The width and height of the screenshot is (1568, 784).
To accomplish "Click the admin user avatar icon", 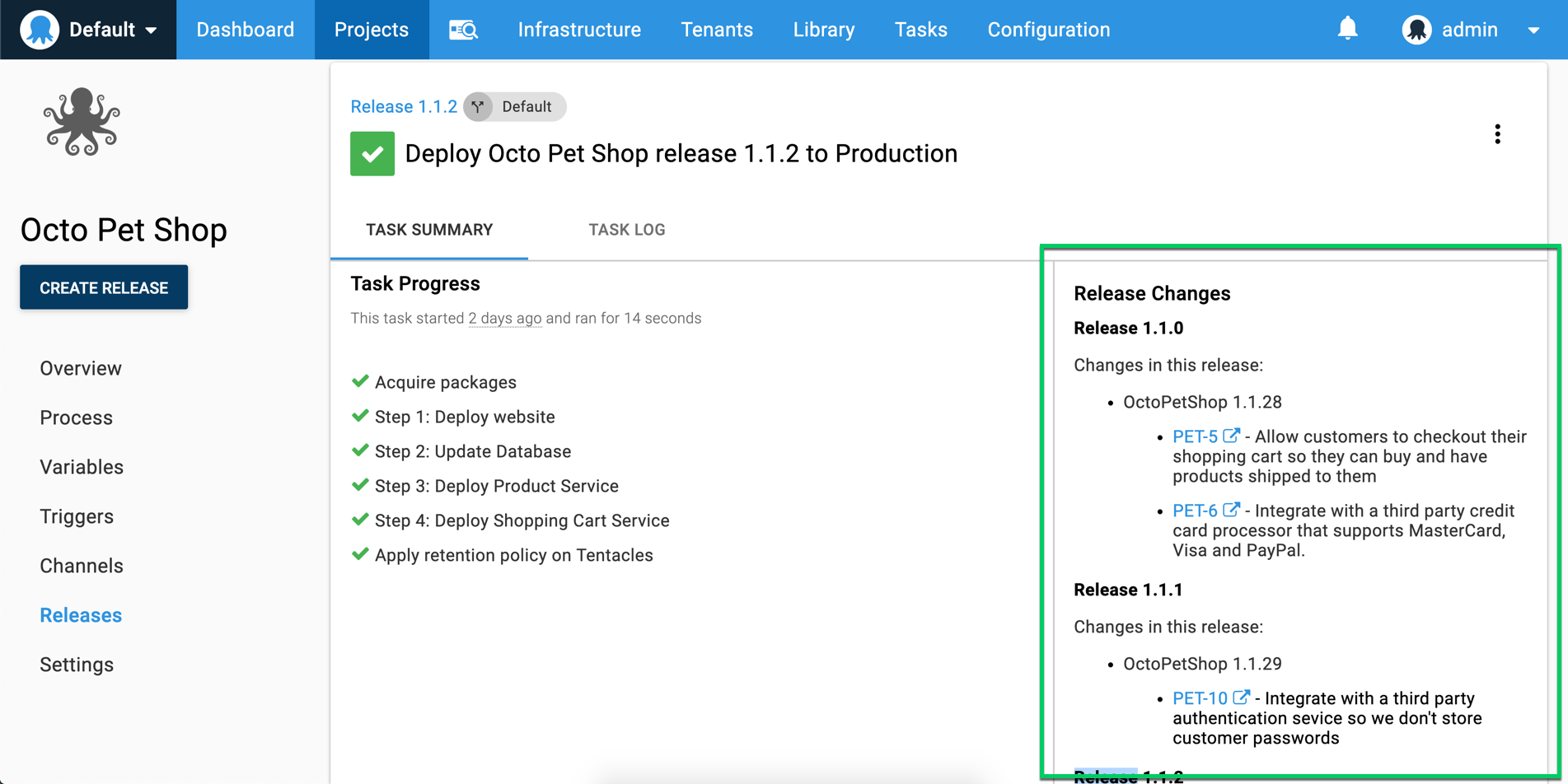I will click(1416, 29).
